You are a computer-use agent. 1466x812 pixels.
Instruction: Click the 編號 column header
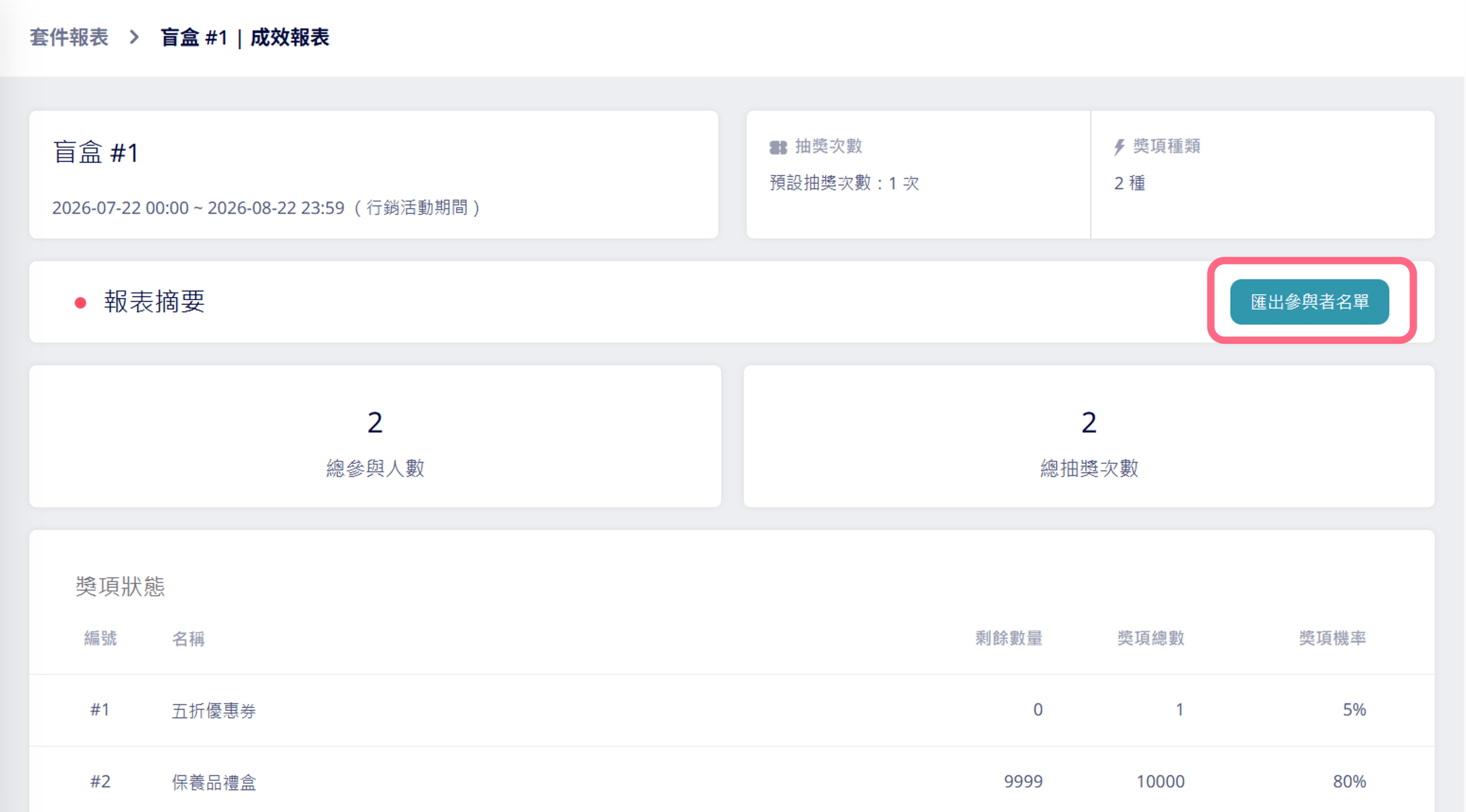point(100,638)
